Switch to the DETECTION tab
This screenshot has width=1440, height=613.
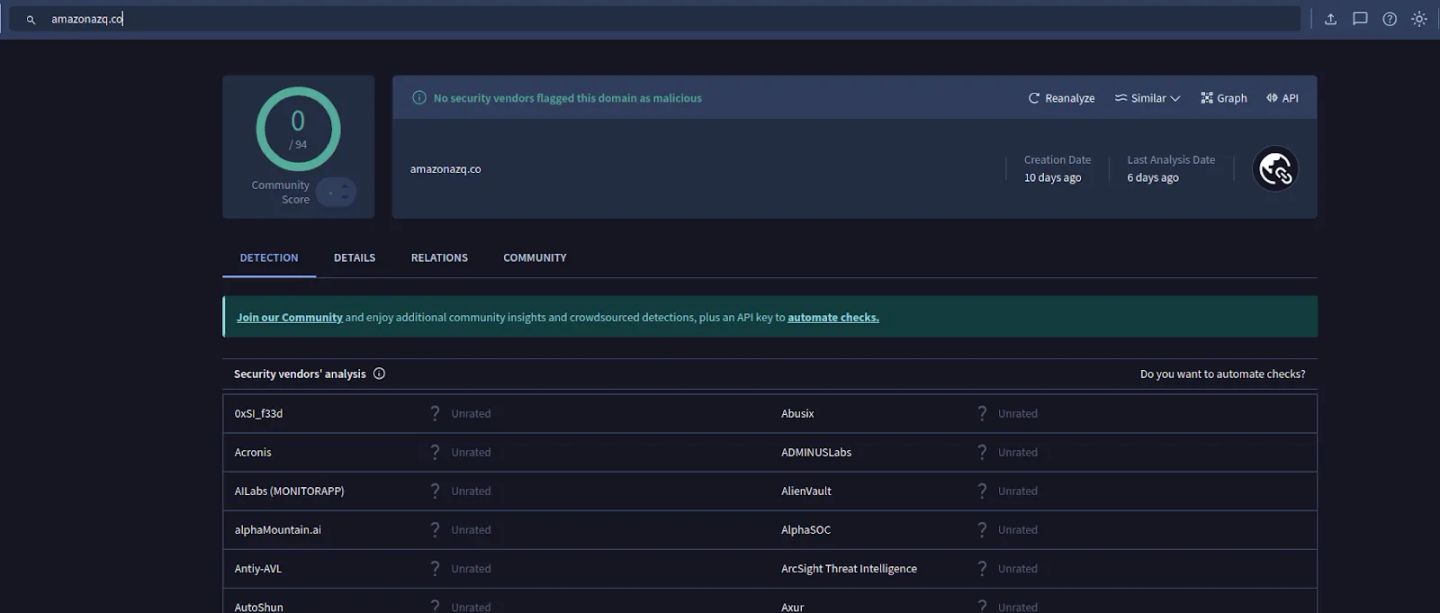(269, 258)
